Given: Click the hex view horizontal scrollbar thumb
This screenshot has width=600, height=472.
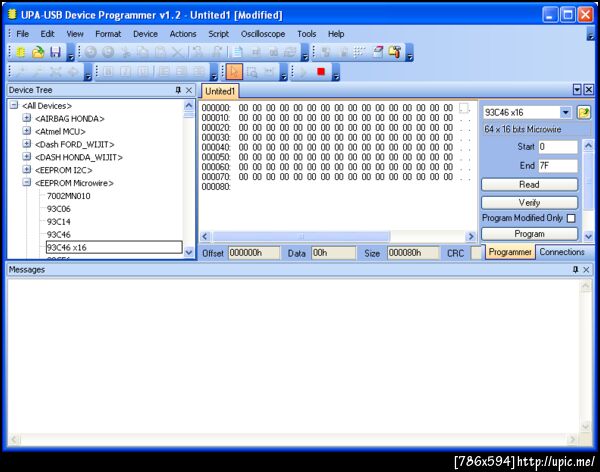Looking at the screenshot, I should pyautogui.click(x=301, y=237).
